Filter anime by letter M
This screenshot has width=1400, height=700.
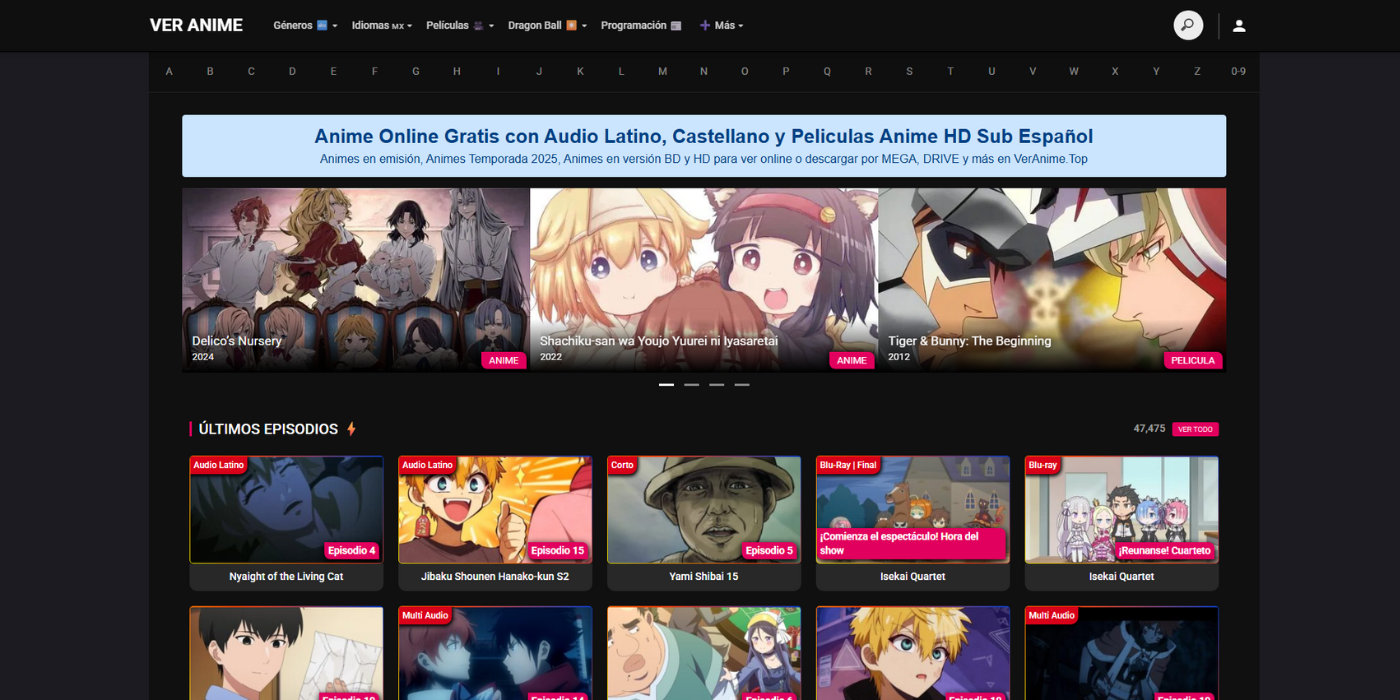662,71
